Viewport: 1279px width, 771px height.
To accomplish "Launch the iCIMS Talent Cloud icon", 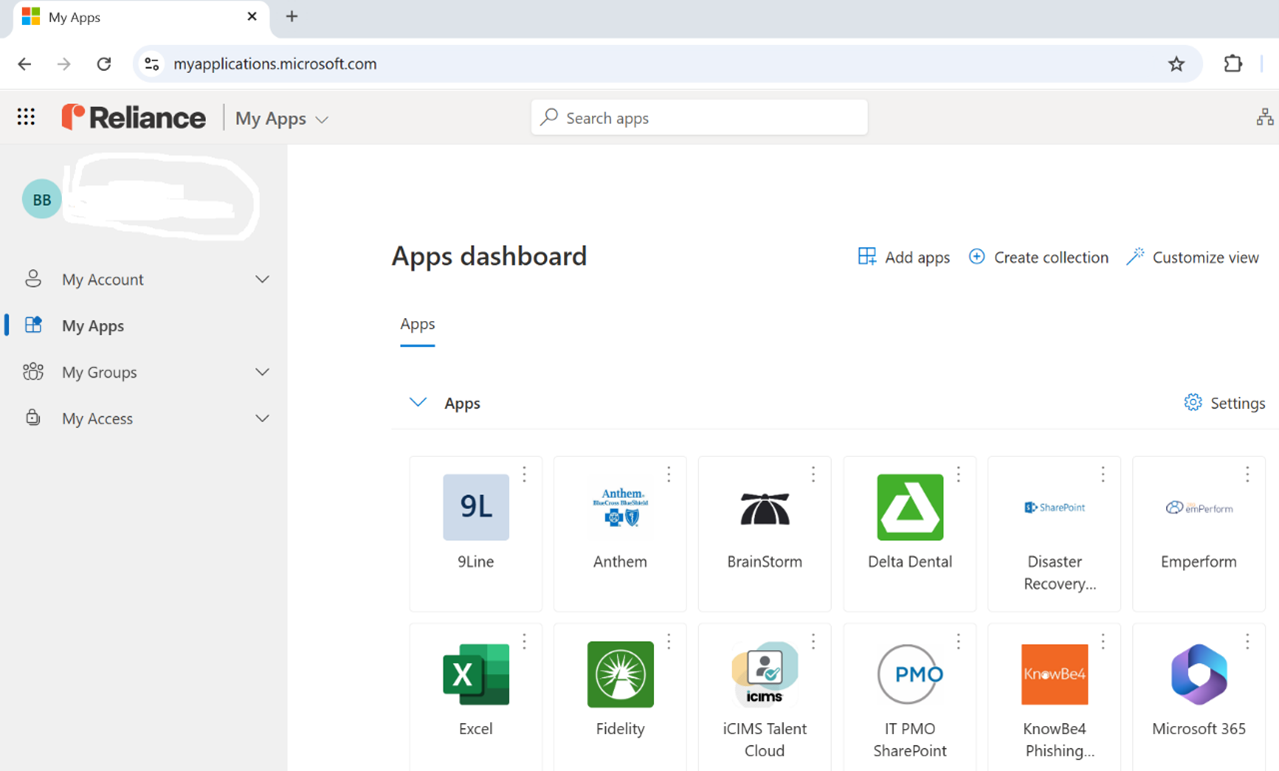I will (x=765, y=674).
